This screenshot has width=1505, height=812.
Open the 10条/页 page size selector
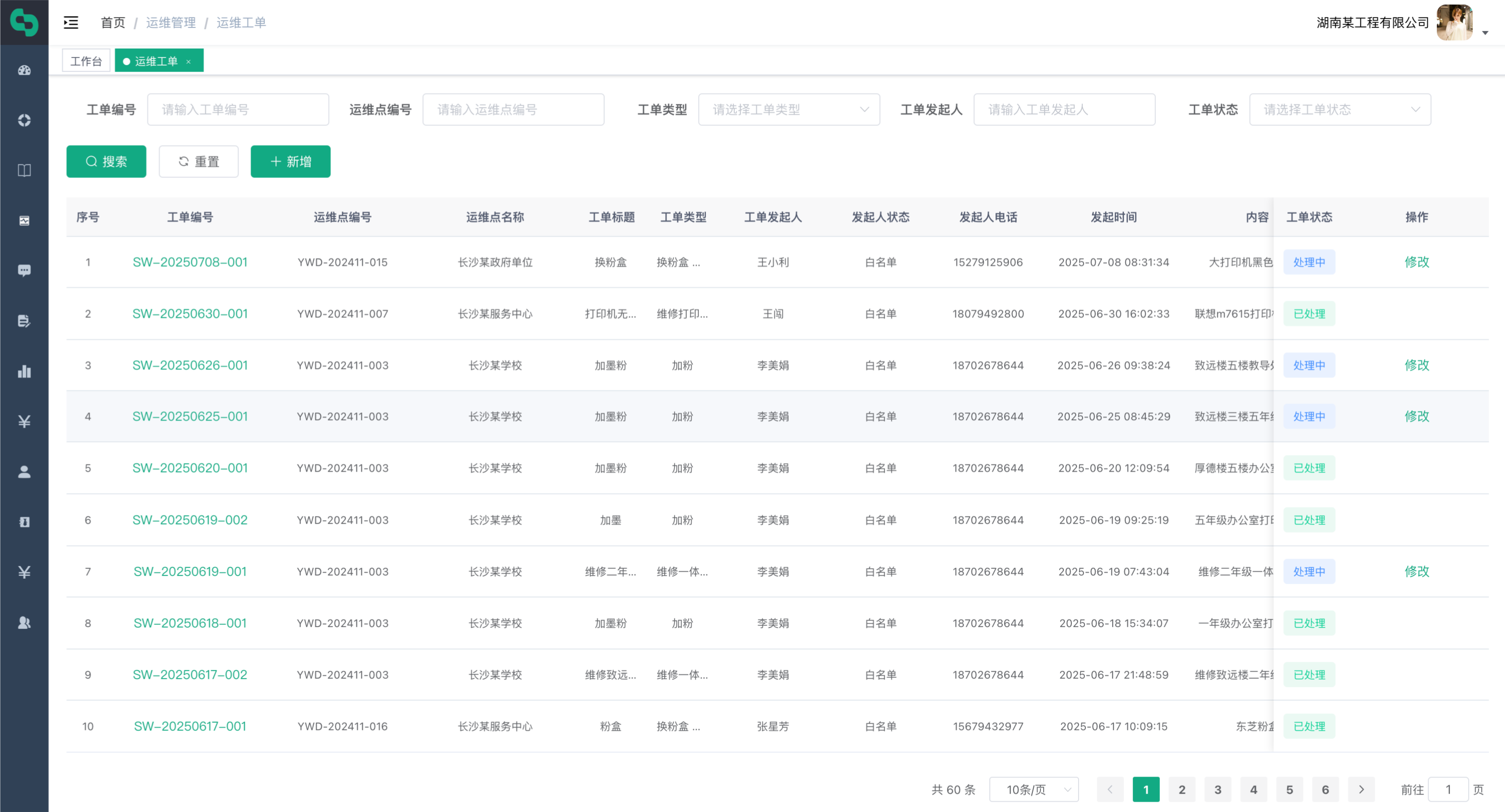pos(1033,789)
